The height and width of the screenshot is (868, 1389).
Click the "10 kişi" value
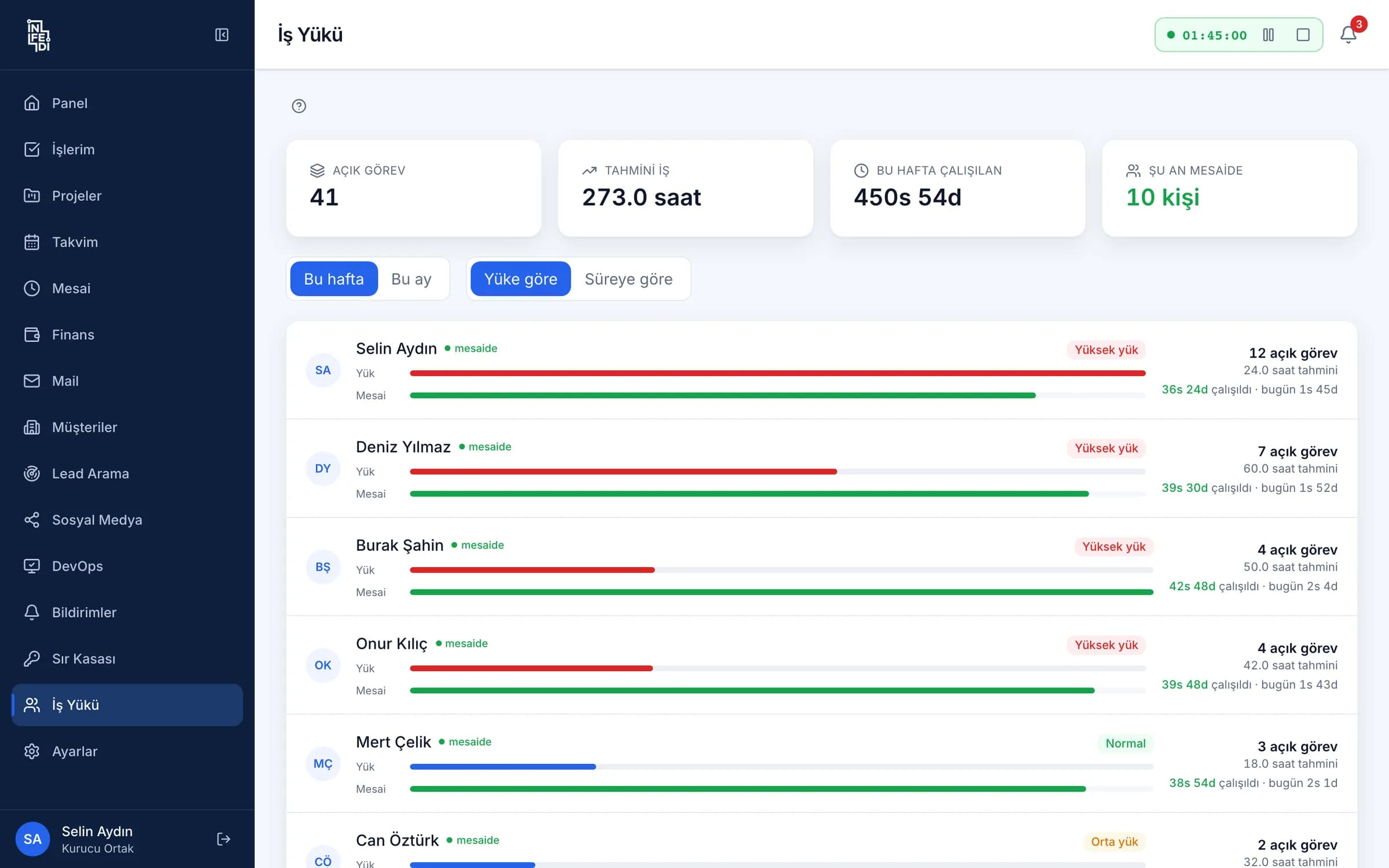(1162, 197)
